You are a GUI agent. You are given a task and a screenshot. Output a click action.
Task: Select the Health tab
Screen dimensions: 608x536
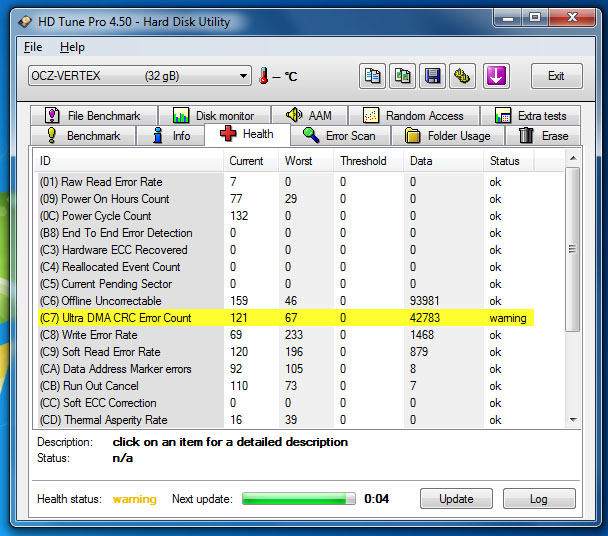pos(247,134)
